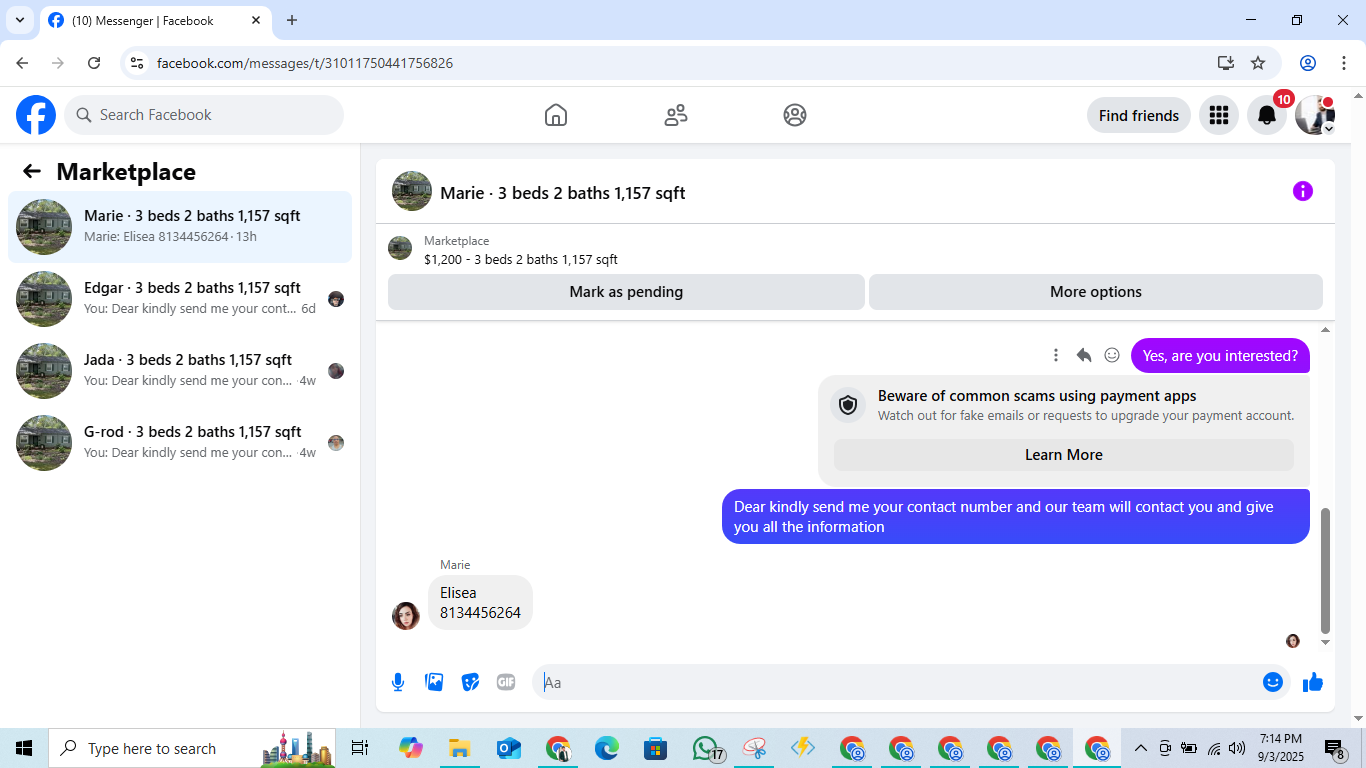
Task: Bookmark this page with star icon
Action: (x=1258, y=63)
